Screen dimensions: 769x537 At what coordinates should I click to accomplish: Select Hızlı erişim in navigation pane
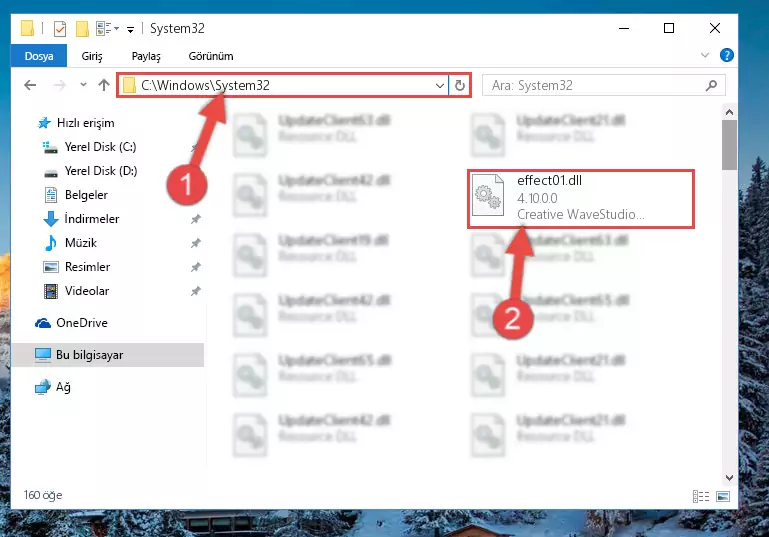pos(85,123)
